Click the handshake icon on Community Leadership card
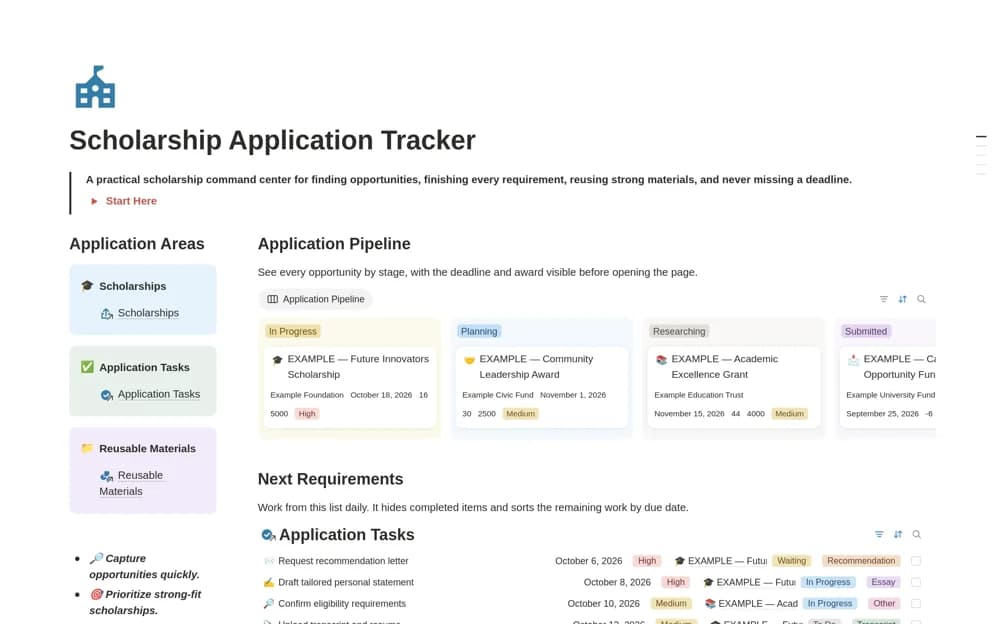The image size is (1000, 624). (x=469, y=360)
